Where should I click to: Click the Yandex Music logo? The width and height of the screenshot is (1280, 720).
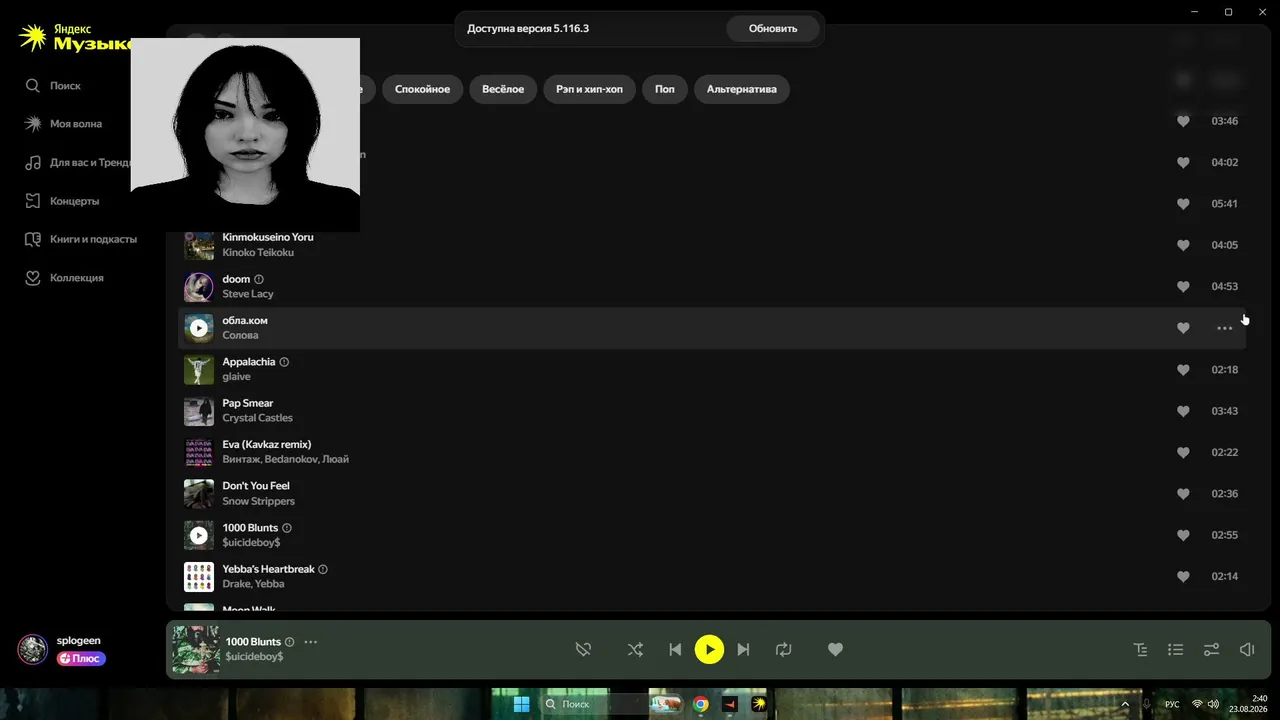(76, 38)
